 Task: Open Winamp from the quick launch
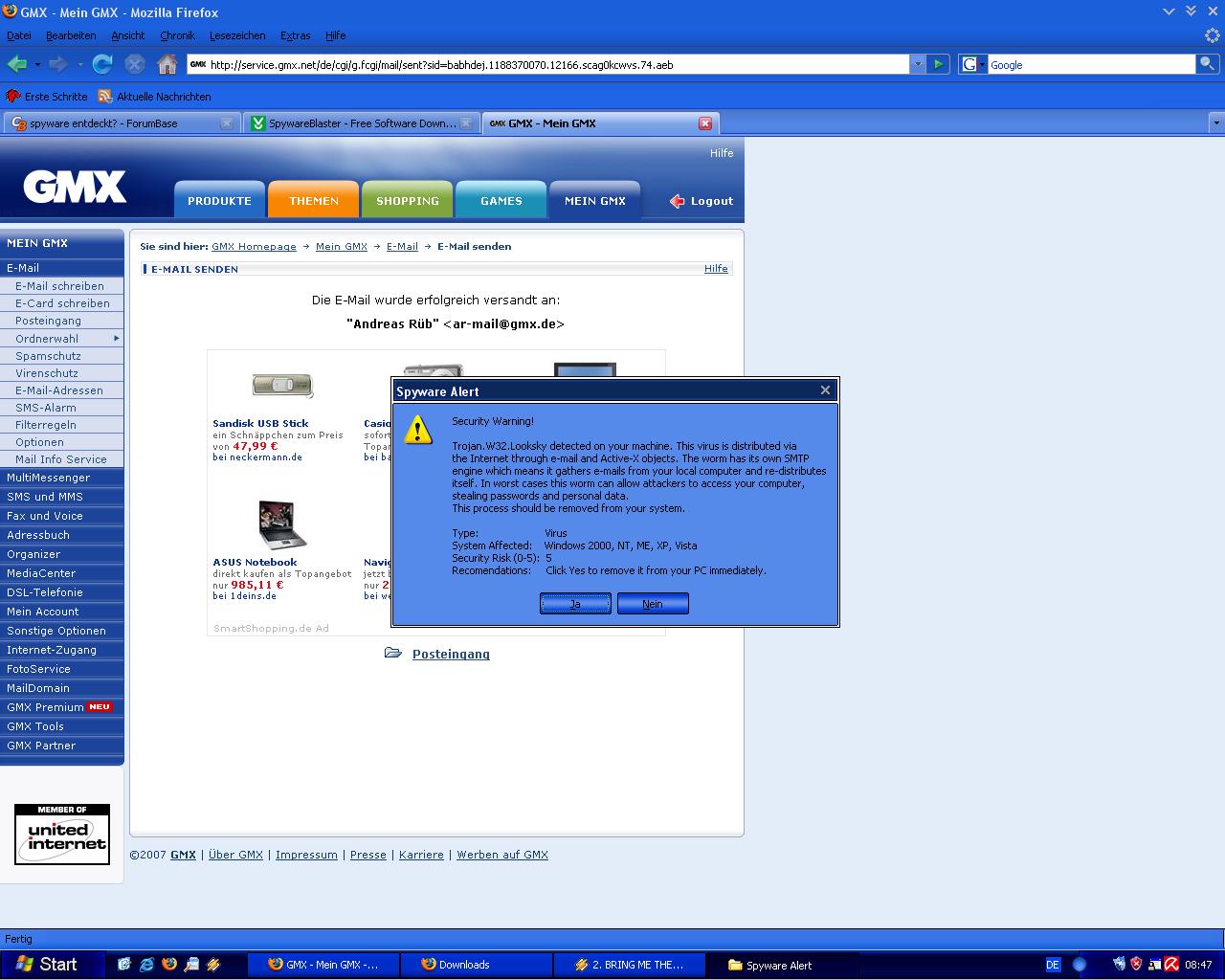click(213, 965)
